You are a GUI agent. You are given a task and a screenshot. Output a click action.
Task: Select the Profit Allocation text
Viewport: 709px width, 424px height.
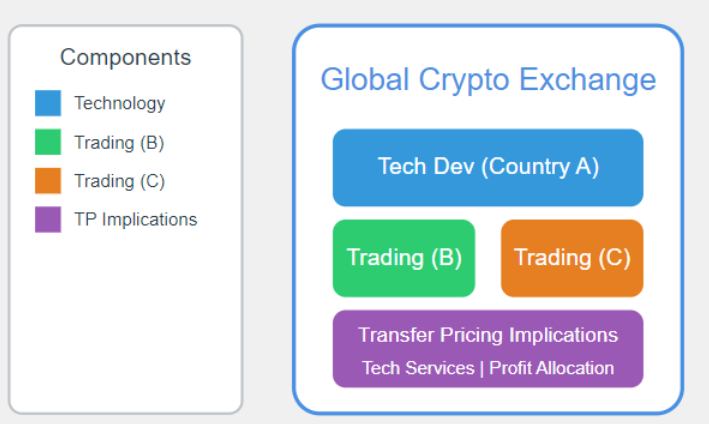click(551, 368)
